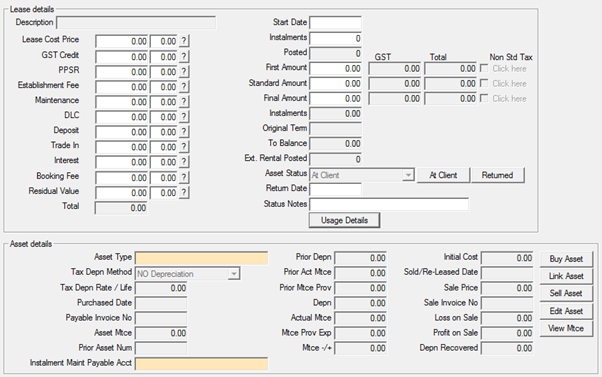Click the Buy Asset button

(566, 259)
